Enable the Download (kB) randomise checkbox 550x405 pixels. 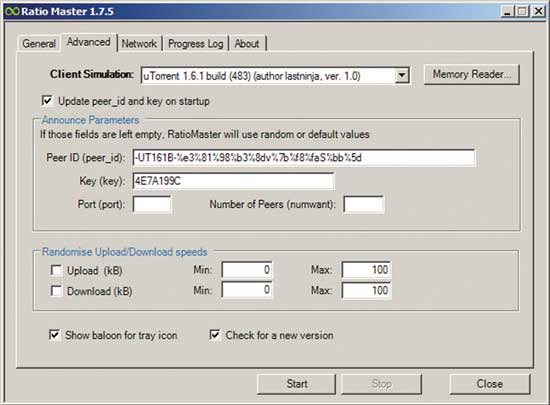56,291
